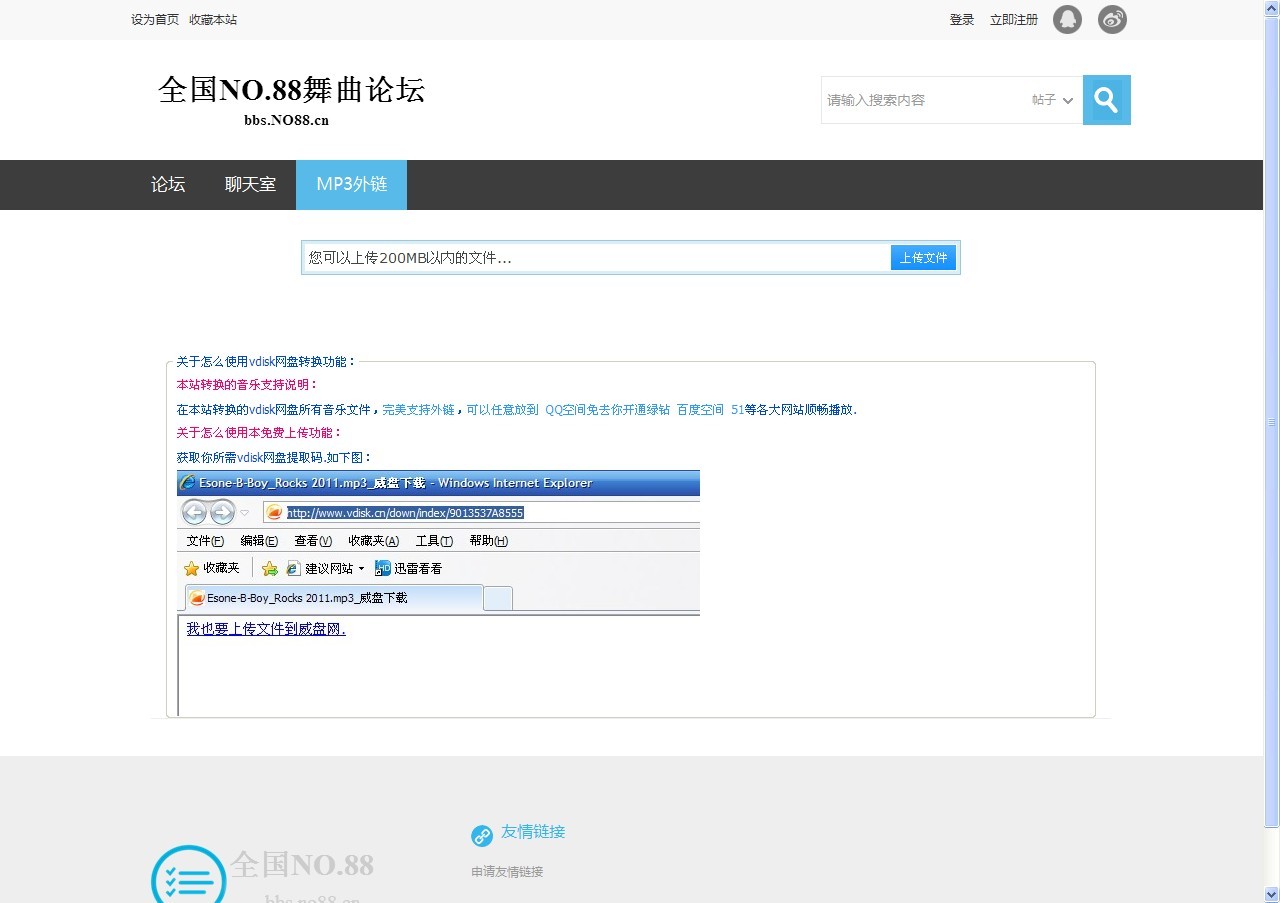
Task: Click the file upload path text field
Action: click(596, 258)
